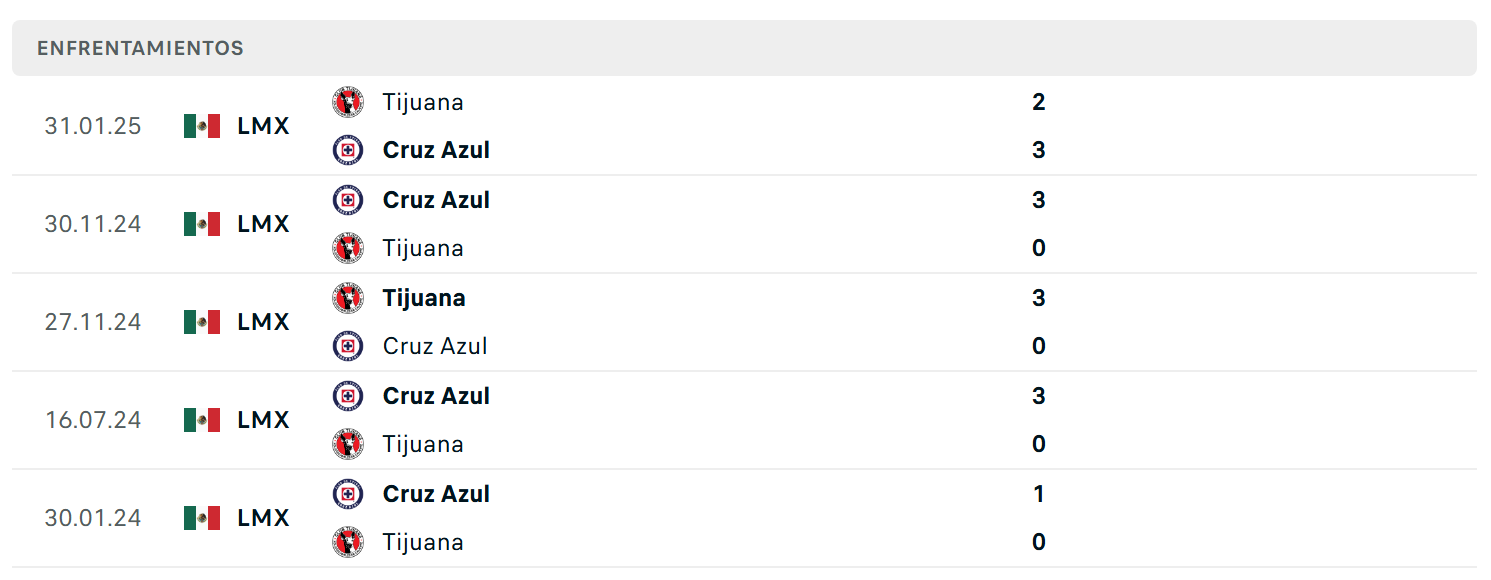Open the LMX league link for 27.11.24

tap(263, 322)
